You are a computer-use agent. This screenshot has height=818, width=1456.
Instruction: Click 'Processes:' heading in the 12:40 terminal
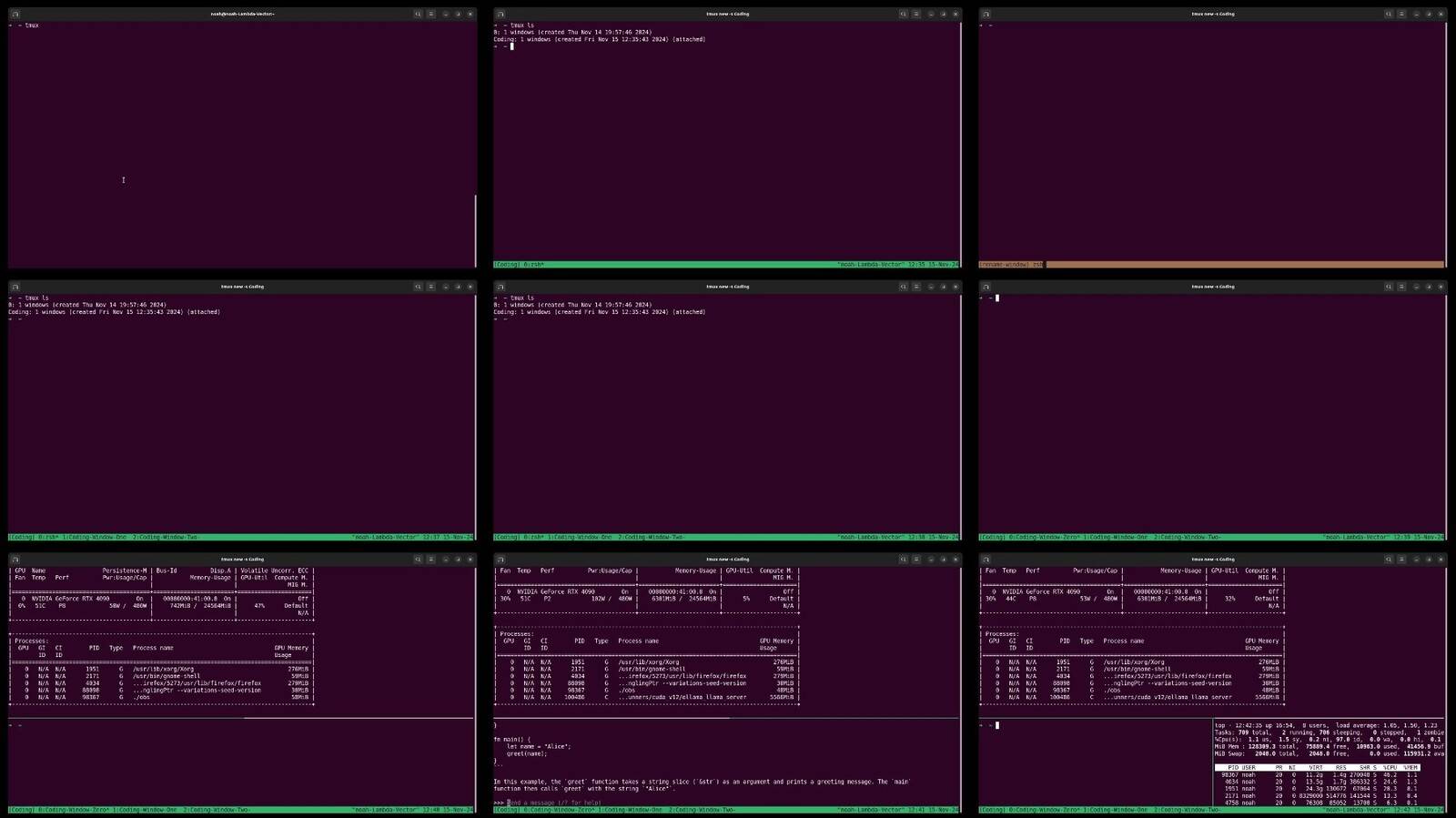pos(32,641)
